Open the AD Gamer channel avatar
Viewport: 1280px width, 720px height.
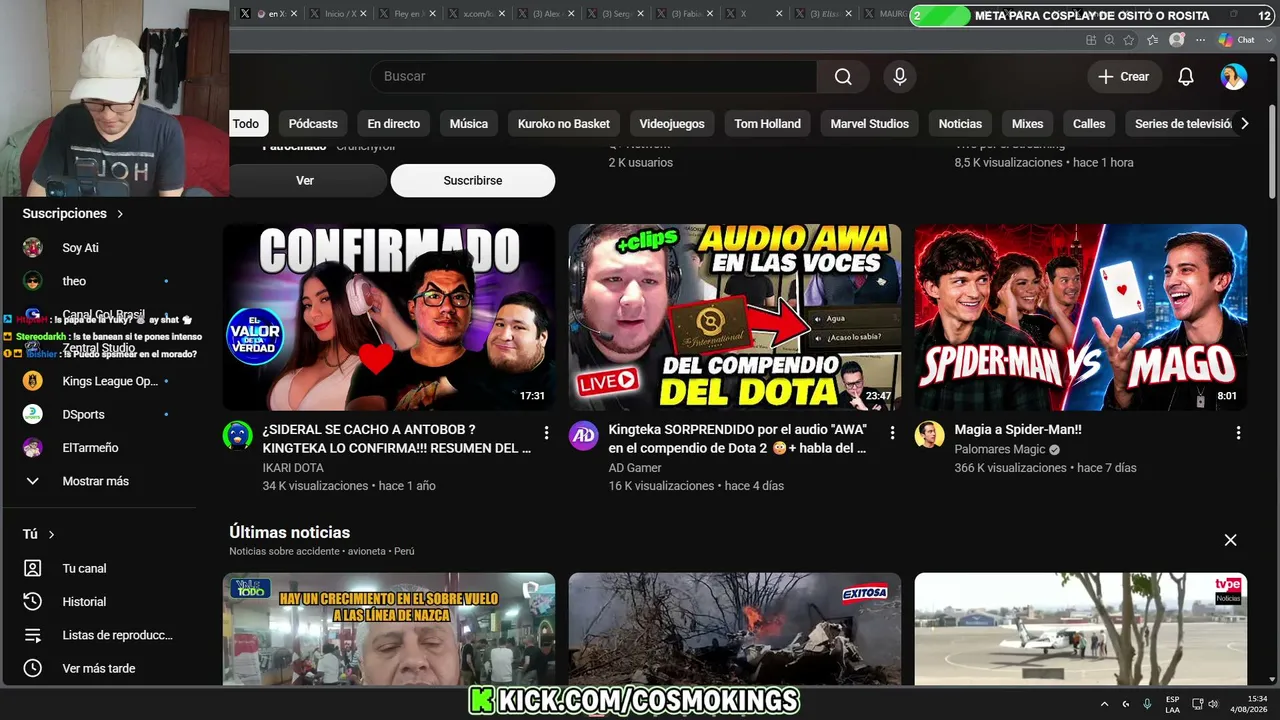click(584, 435)
